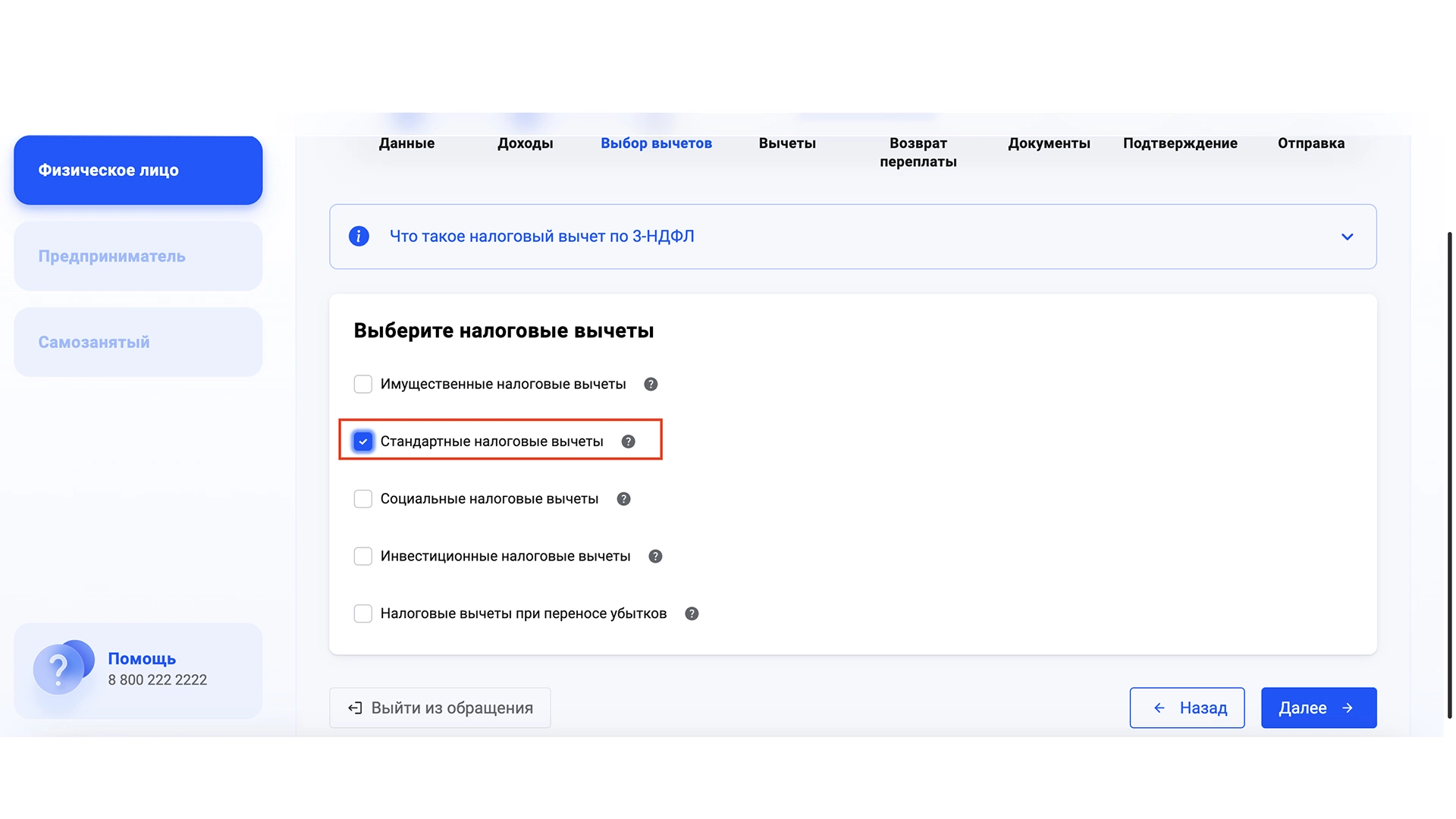Go to the Возврат переплаты step
This screenshot has width=1456, height=819.
click(918, 152)
